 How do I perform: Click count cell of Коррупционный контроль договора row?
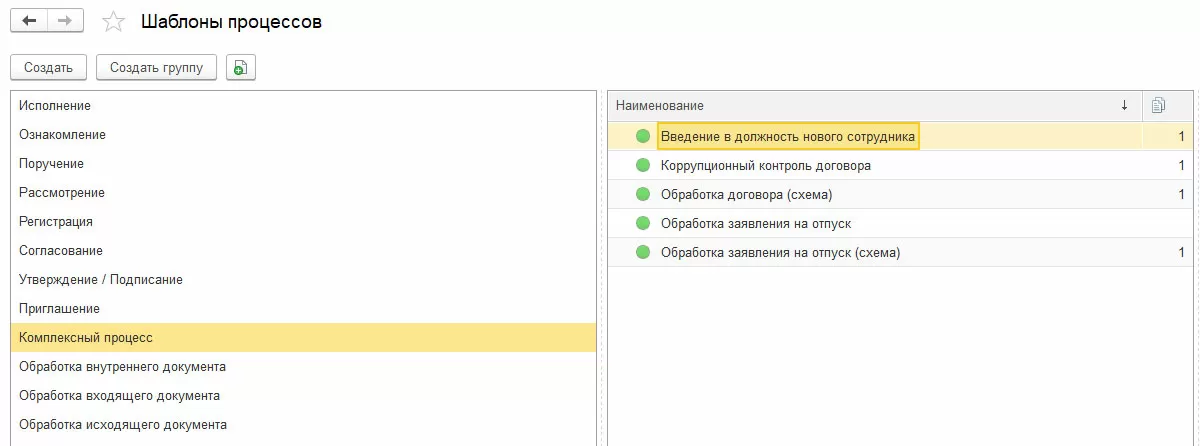1168,165
